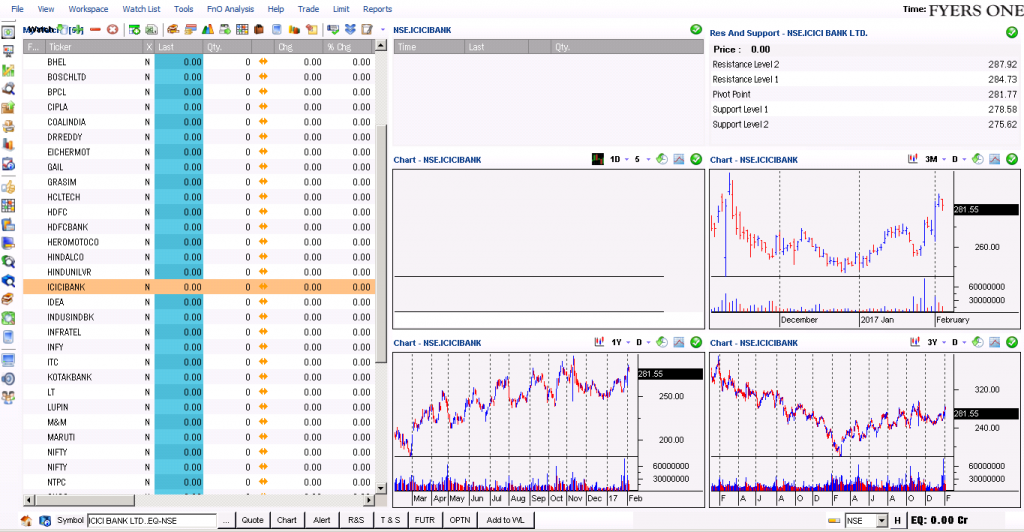The width and height of the screenshot is (1024, 532).
Task: Open the File menu
Action: pos(18,9)
